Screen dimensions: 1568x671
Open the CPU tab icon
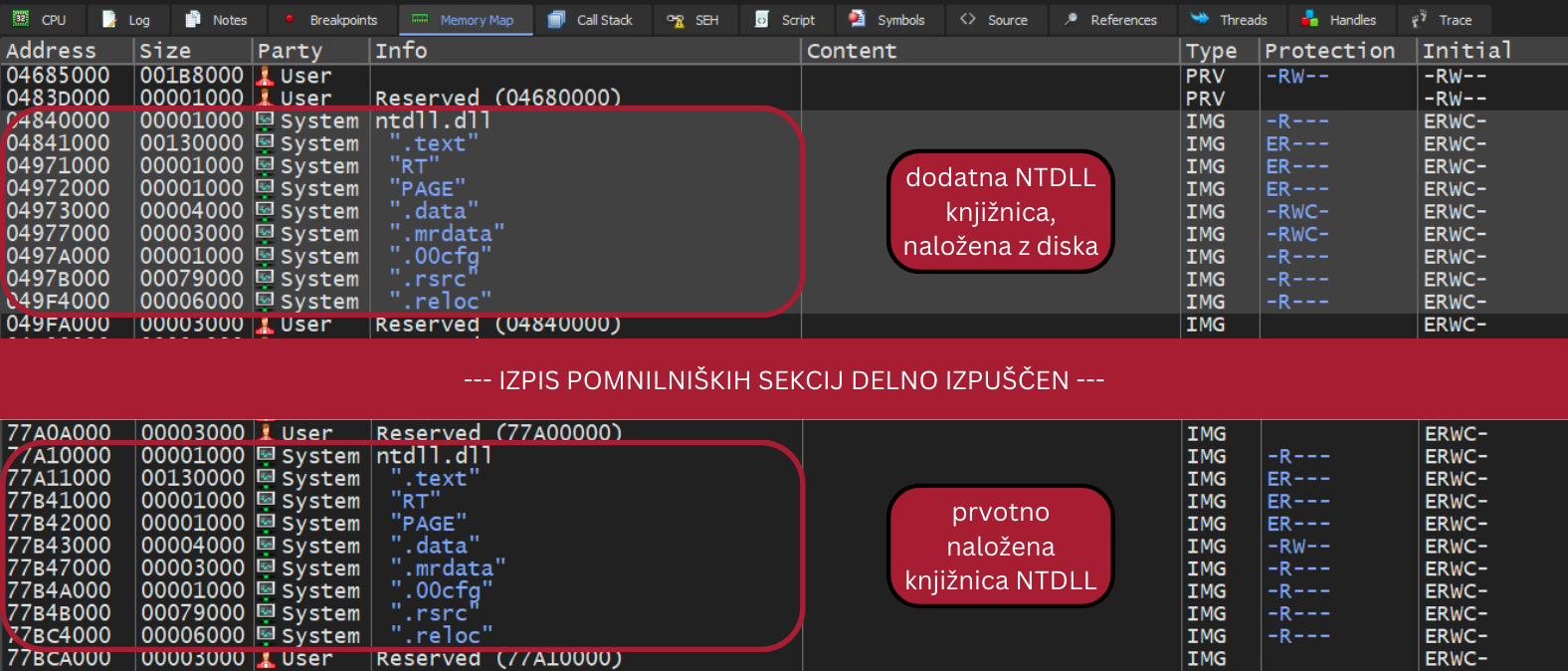click(21, 19)
